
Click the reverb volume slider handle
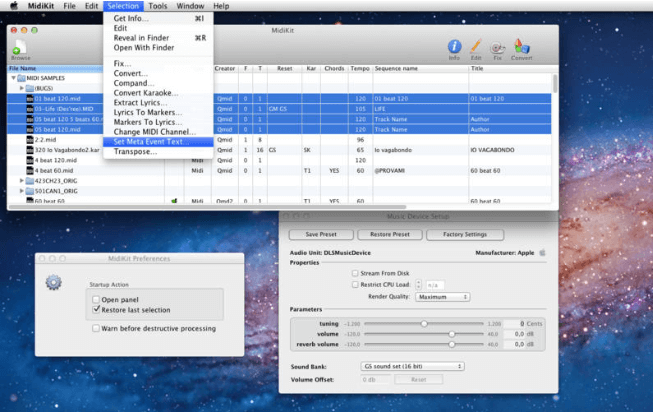pos(452,344)
